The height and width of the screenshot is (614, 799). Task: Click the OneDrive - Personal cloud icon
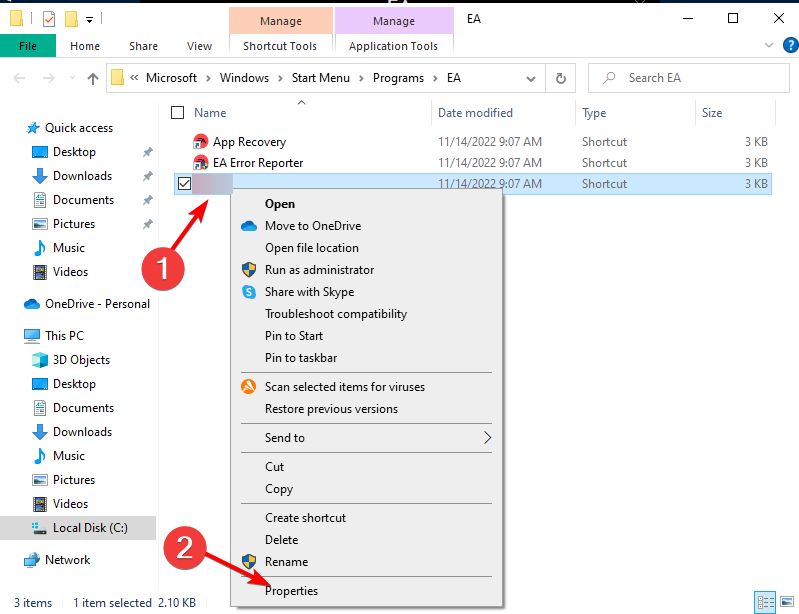point(32,304)
